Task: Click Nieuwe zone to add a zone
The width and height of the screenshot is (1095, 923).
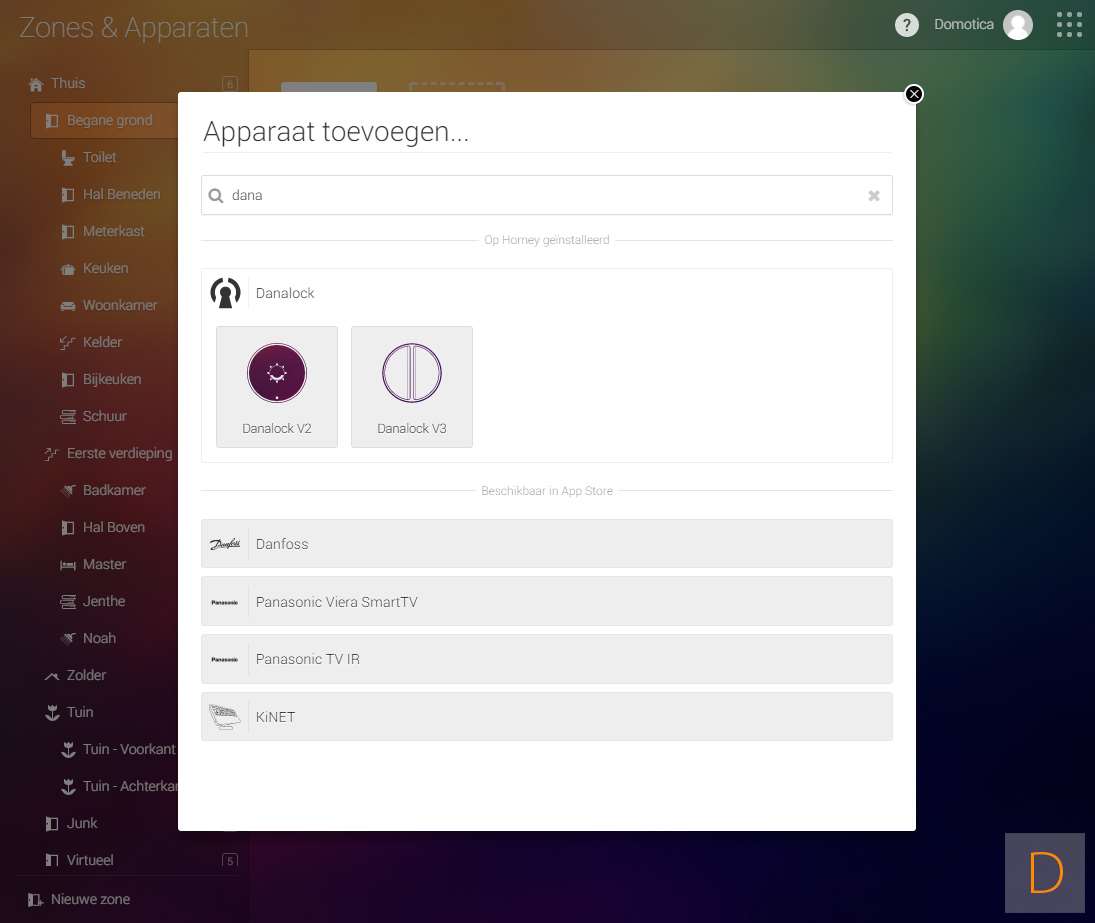Action: tap(90, 899)
